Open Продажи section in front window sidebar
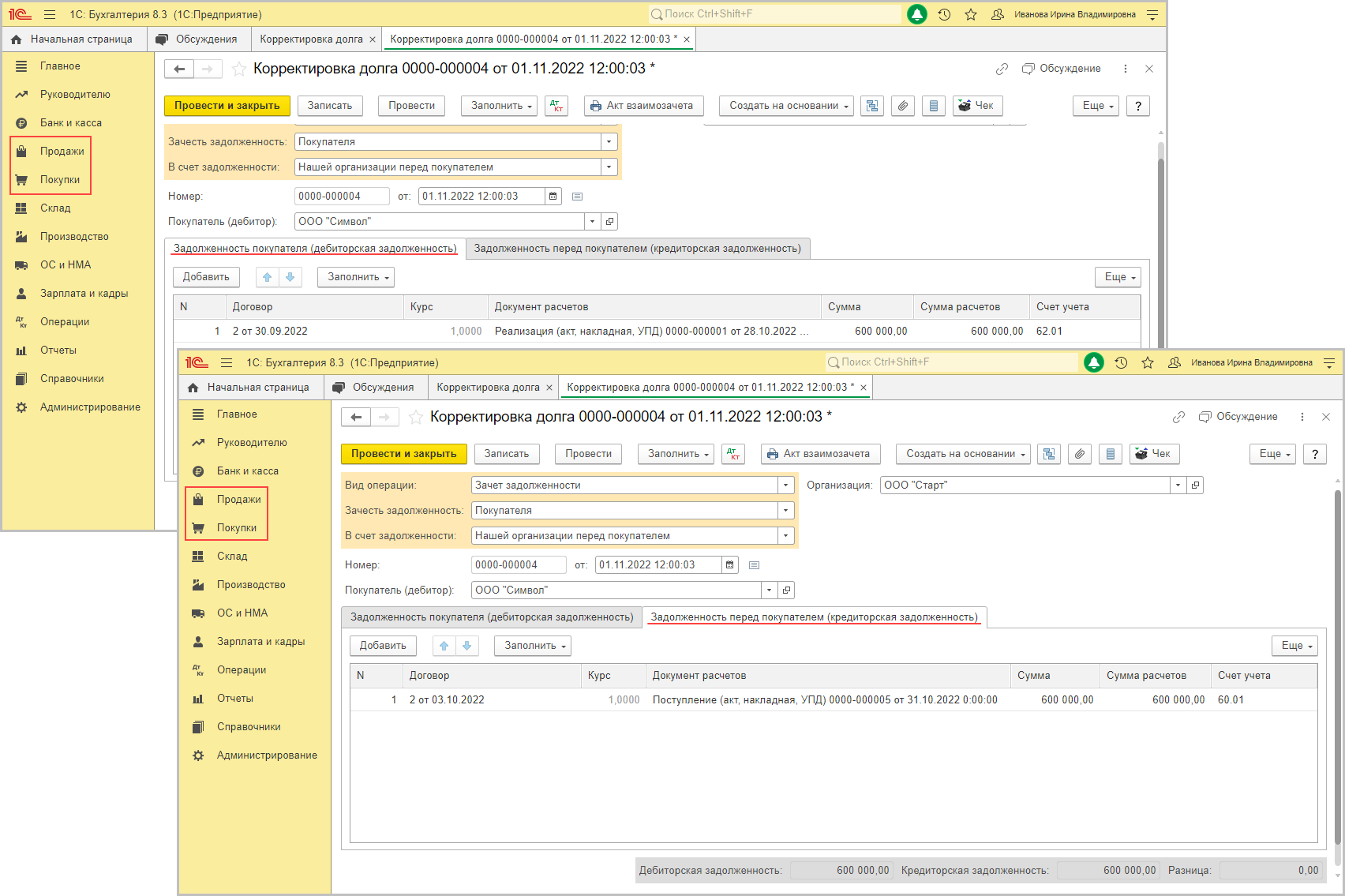This screenshot has width=1345, height=896. click(x=238, y=500)
